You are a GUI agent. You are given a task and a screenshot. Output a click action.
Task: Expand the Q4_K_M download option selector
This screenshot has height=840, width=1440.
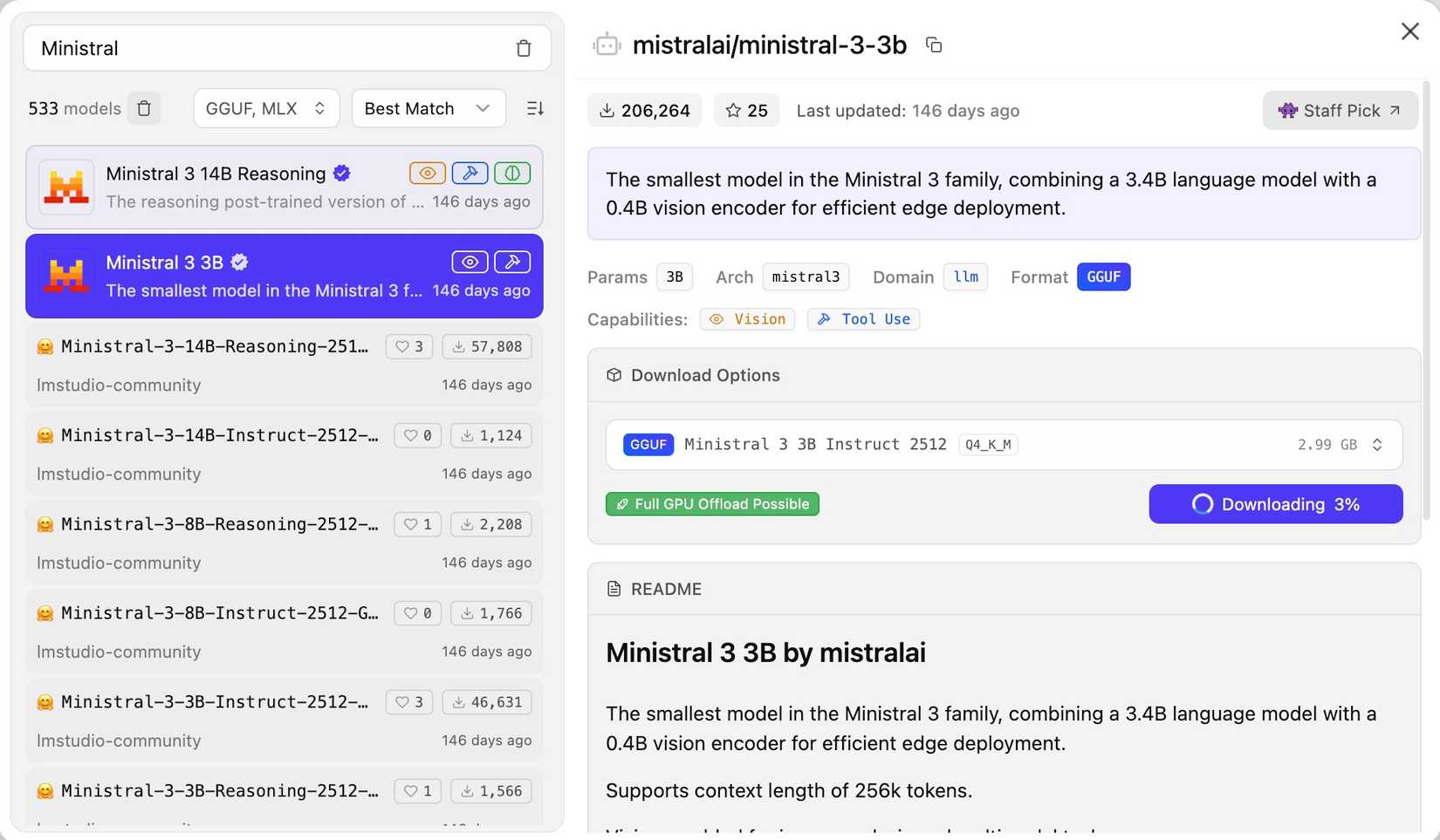coord(1376,445)
